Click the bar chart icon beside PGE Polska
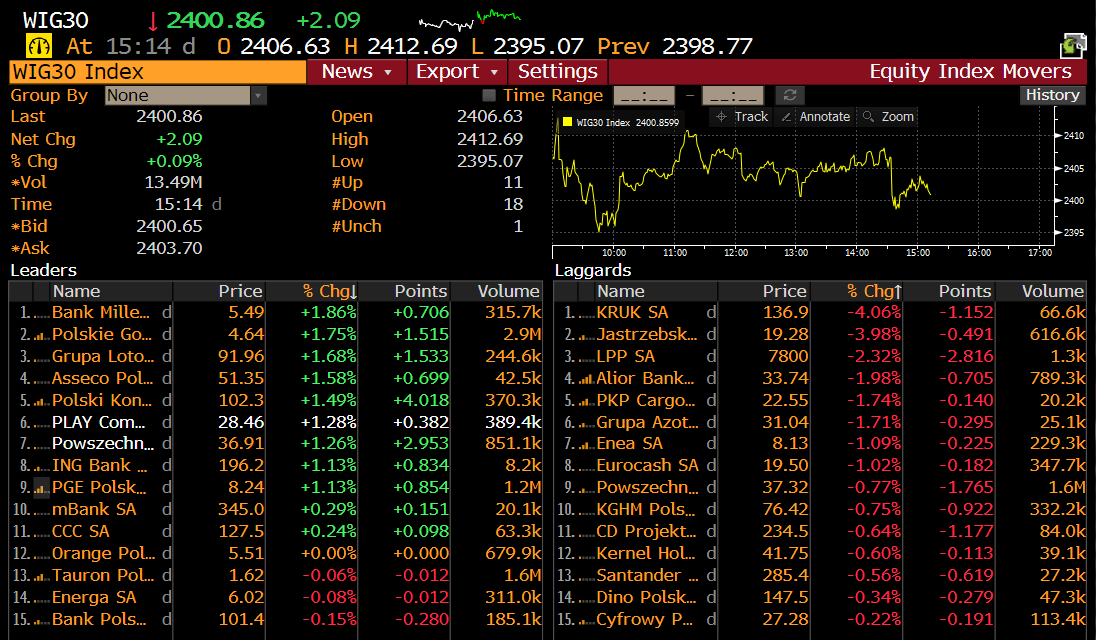Screen dimensions: 1096x640 click(41, 487)
